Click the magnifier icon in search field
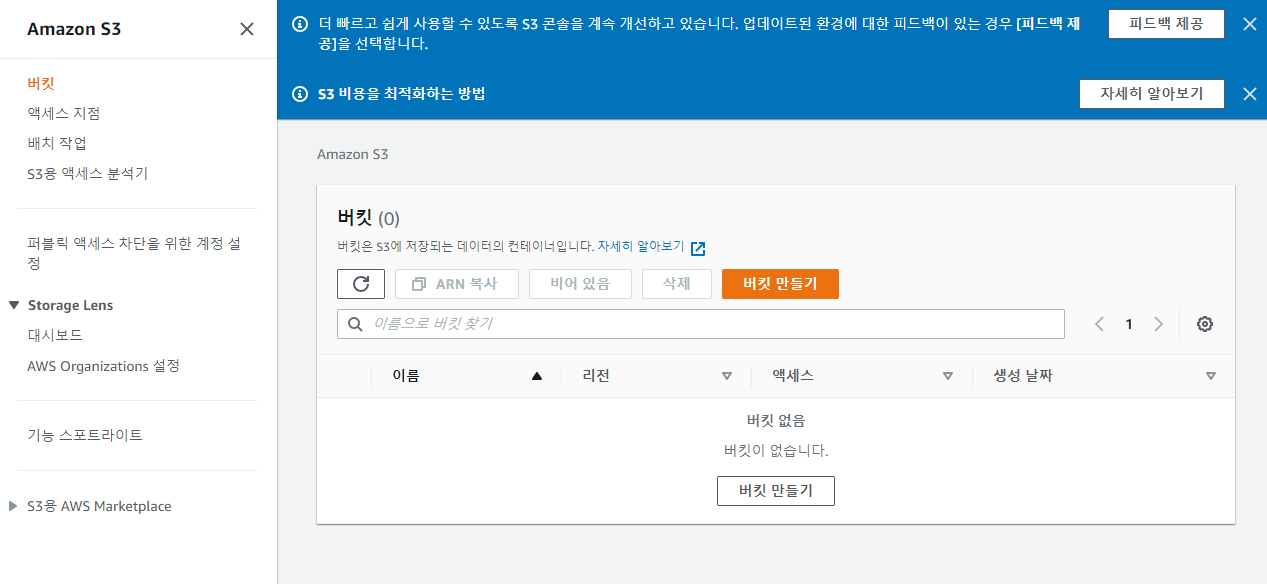The image size is (1267, 584). (x=355, y=324)
